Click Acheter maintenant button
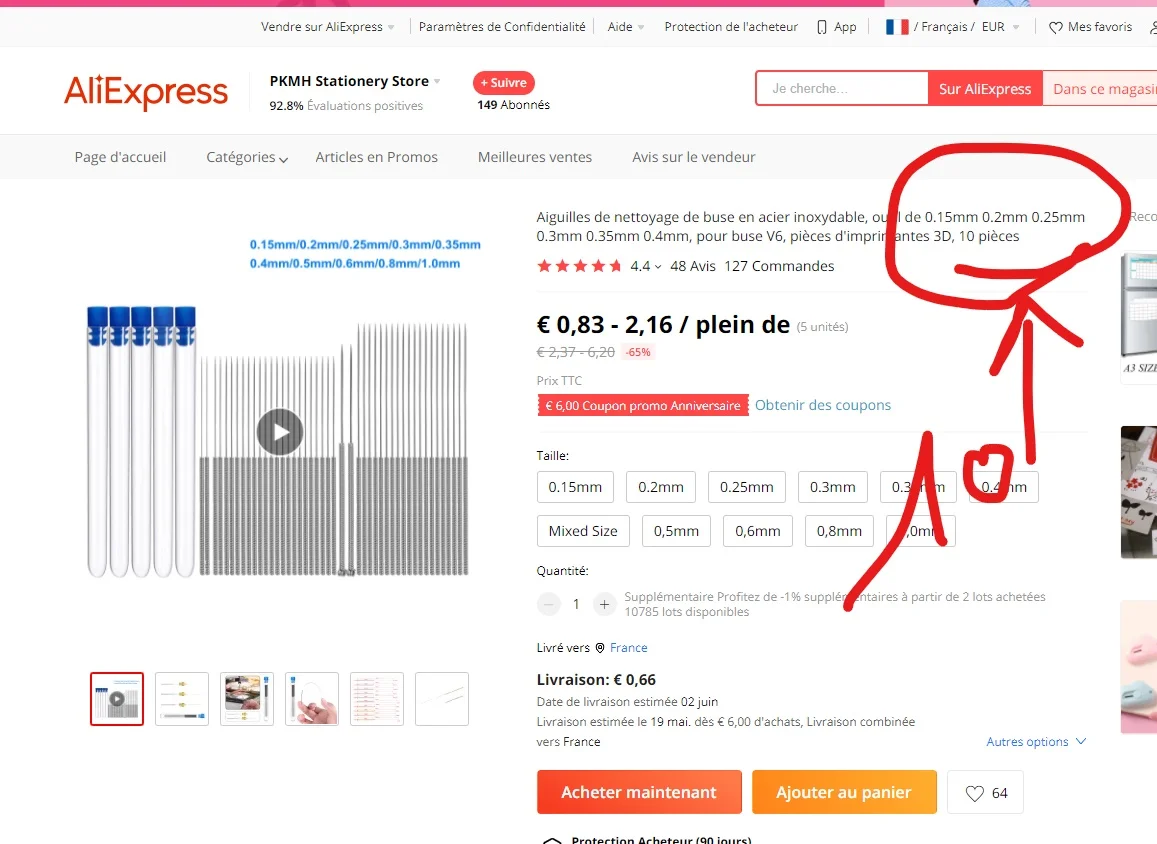 [x=639, y=792]
